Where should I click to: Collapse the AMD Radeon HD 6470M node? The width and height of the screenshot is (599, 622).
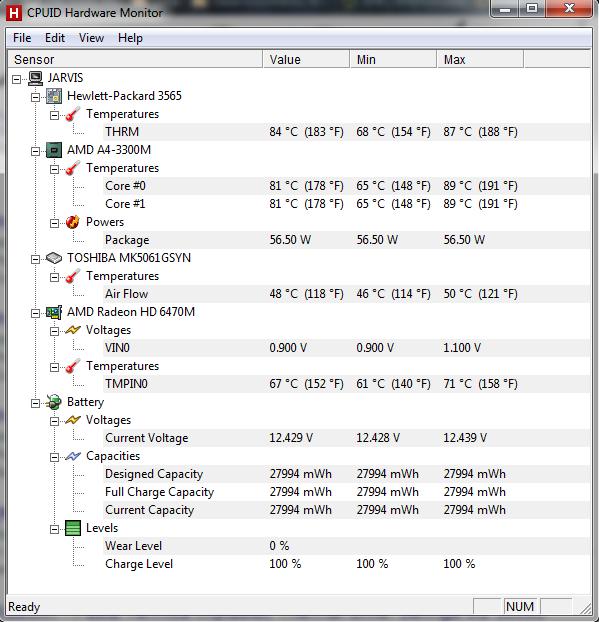(x=35, y=313)
